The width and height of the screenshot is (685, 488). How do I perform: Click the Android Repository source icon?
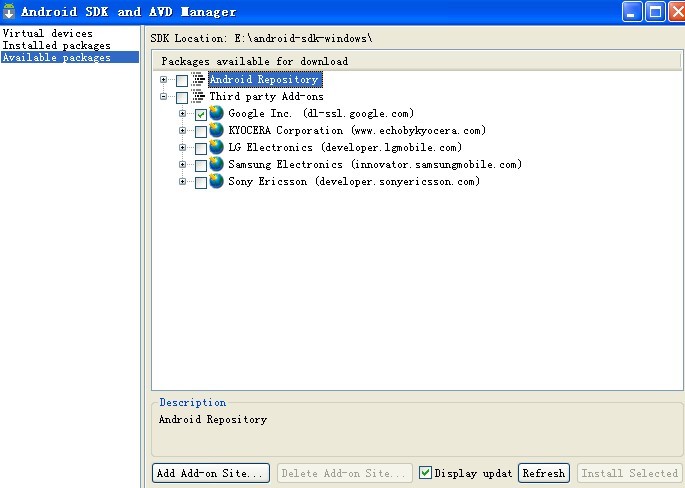(x=198, y=79)
